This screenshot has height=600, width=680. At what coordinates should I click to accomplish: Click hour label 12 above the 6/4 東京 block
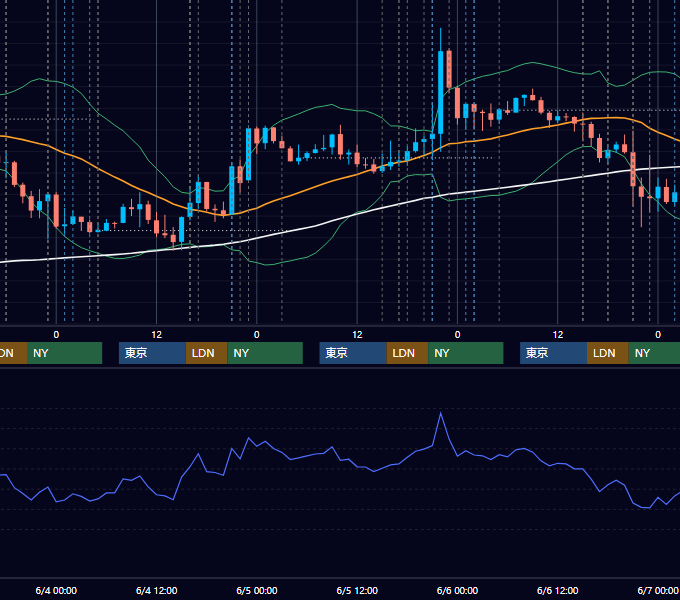point(157,335)
